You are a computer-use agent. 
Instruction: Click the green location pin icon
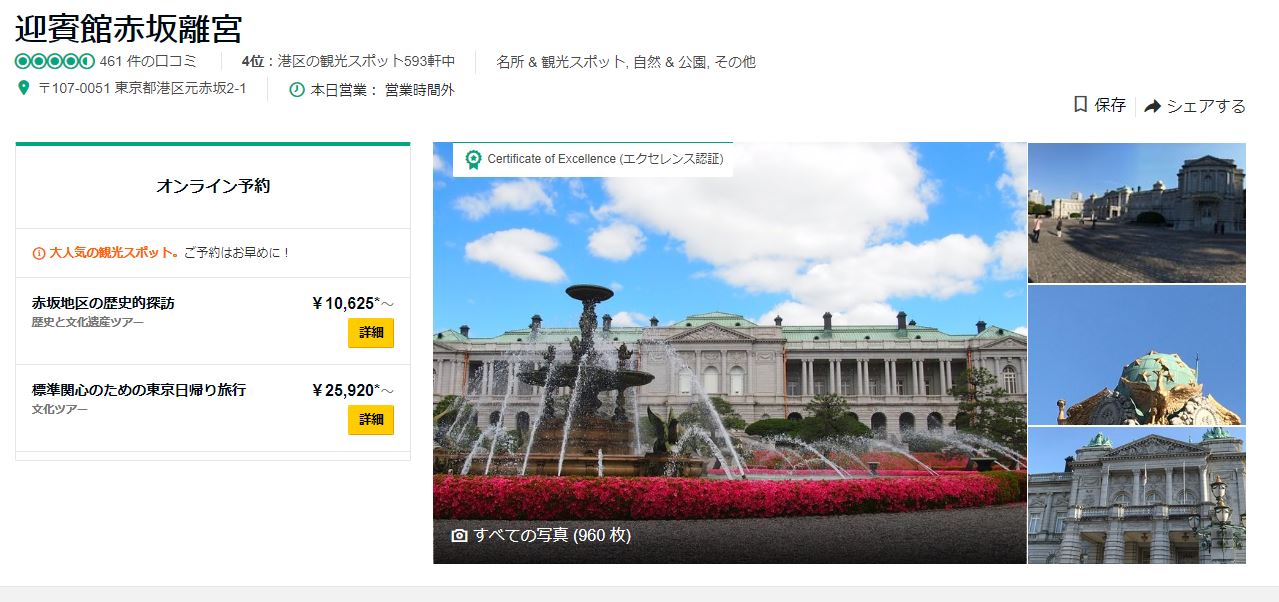tap(24, 88)
